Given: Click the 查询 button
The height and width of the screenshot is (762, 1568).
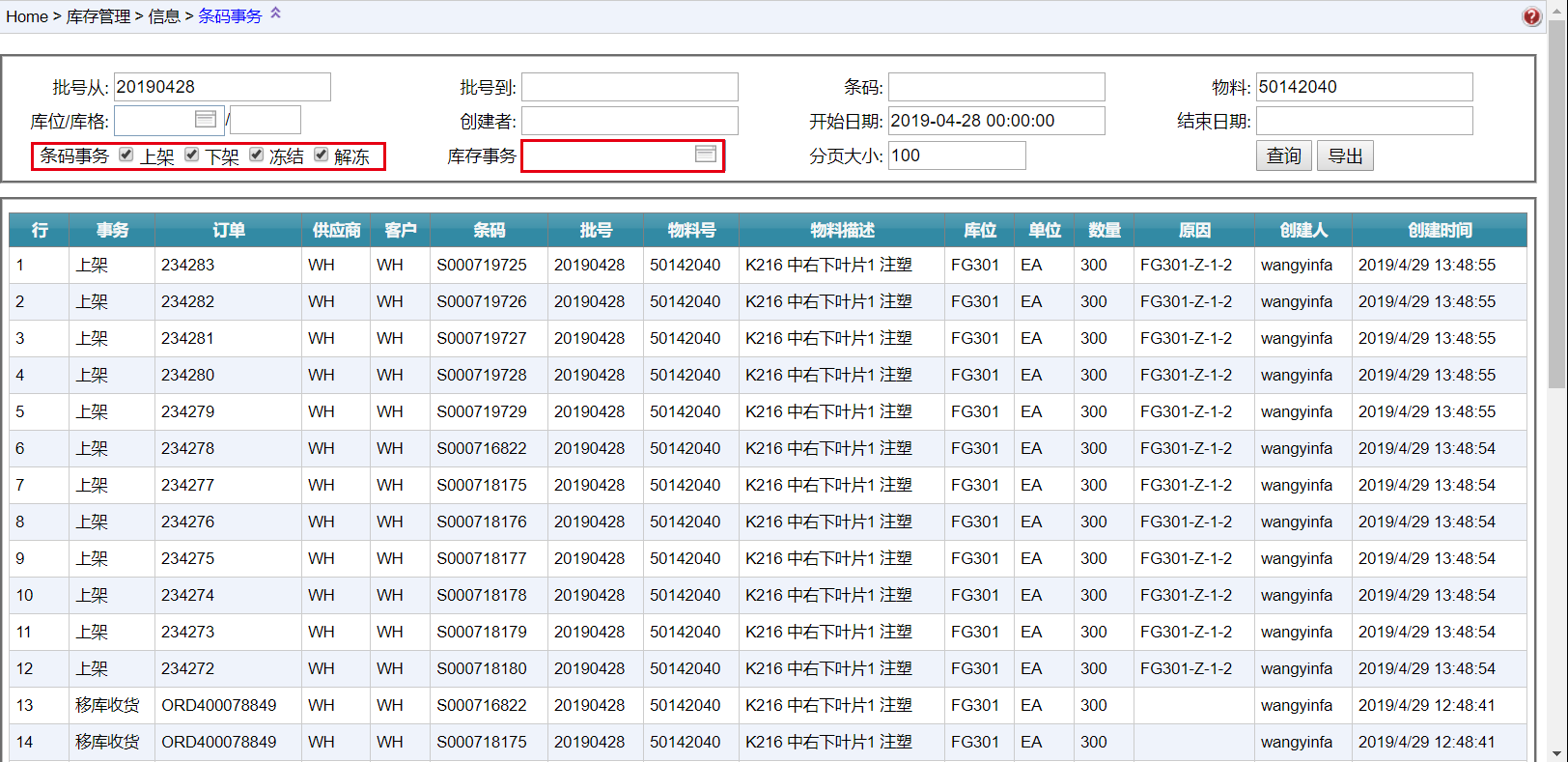Looking at the screenshot, I should (x=1283, y=155).
